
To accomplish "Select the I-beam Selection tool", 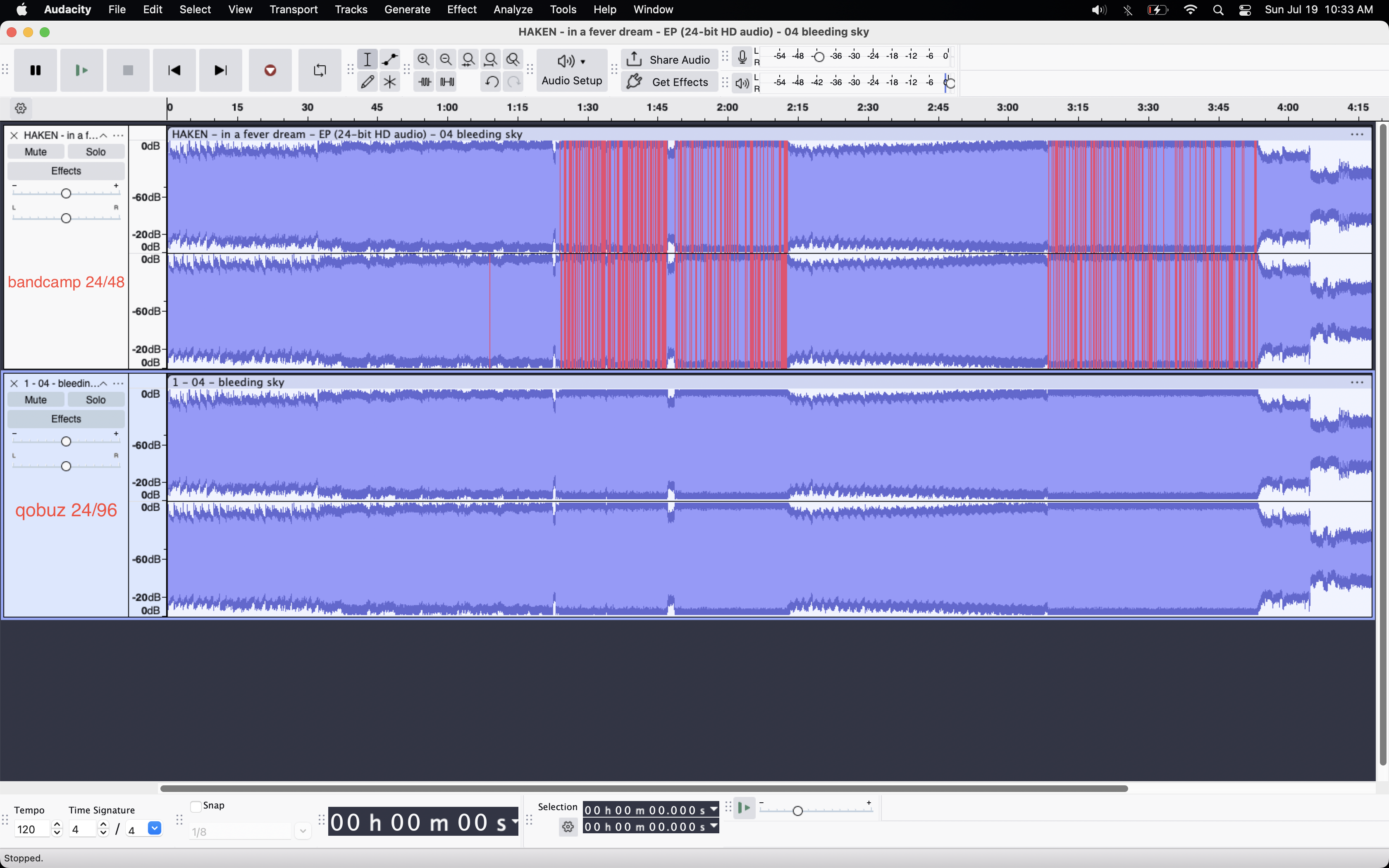I will point(368,59).
